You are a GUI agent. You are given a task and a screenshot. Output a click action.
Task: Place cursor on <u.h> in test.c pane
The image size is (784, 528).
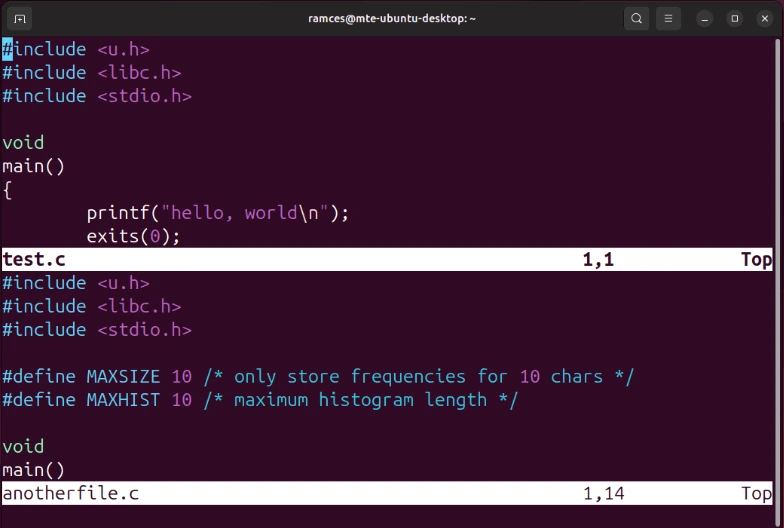tap(124, 50)
